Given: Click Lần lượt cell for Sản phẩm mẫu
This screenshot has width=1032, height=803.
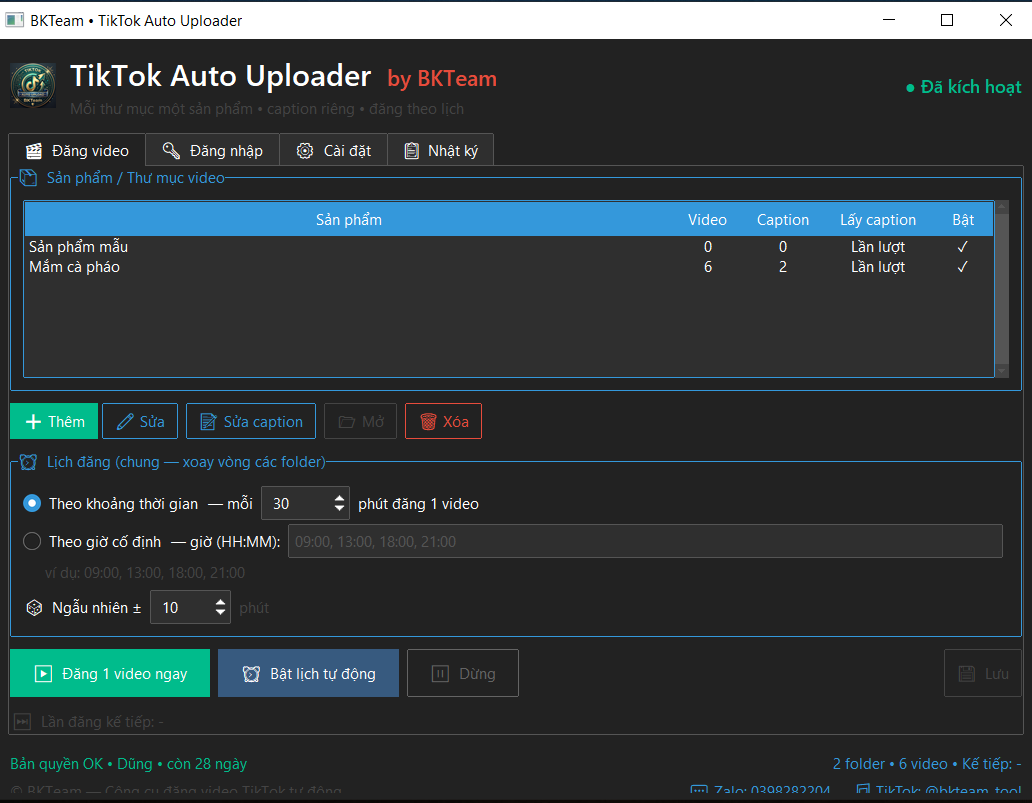Looking at the screenshot, I should tap(878, 247).
